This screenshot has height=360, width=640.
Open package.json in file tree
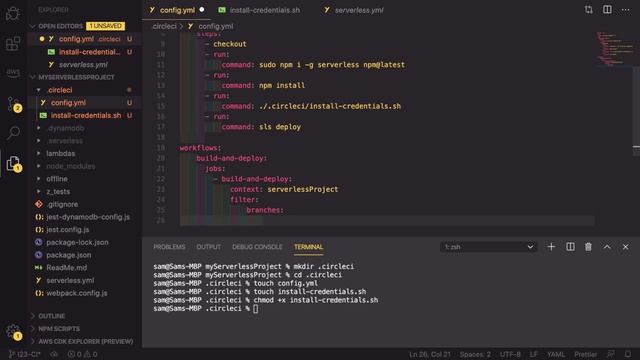(x=69, y=255)
